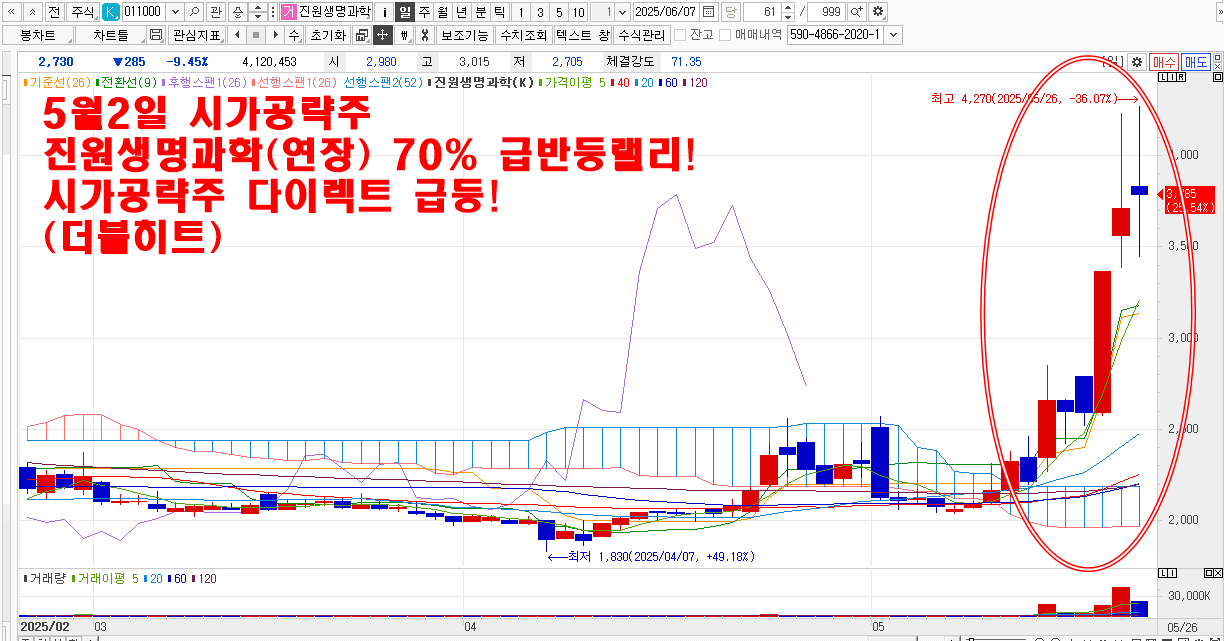Open stock info with the i icon
This screenshot has width=1224, height=641.
384,12
